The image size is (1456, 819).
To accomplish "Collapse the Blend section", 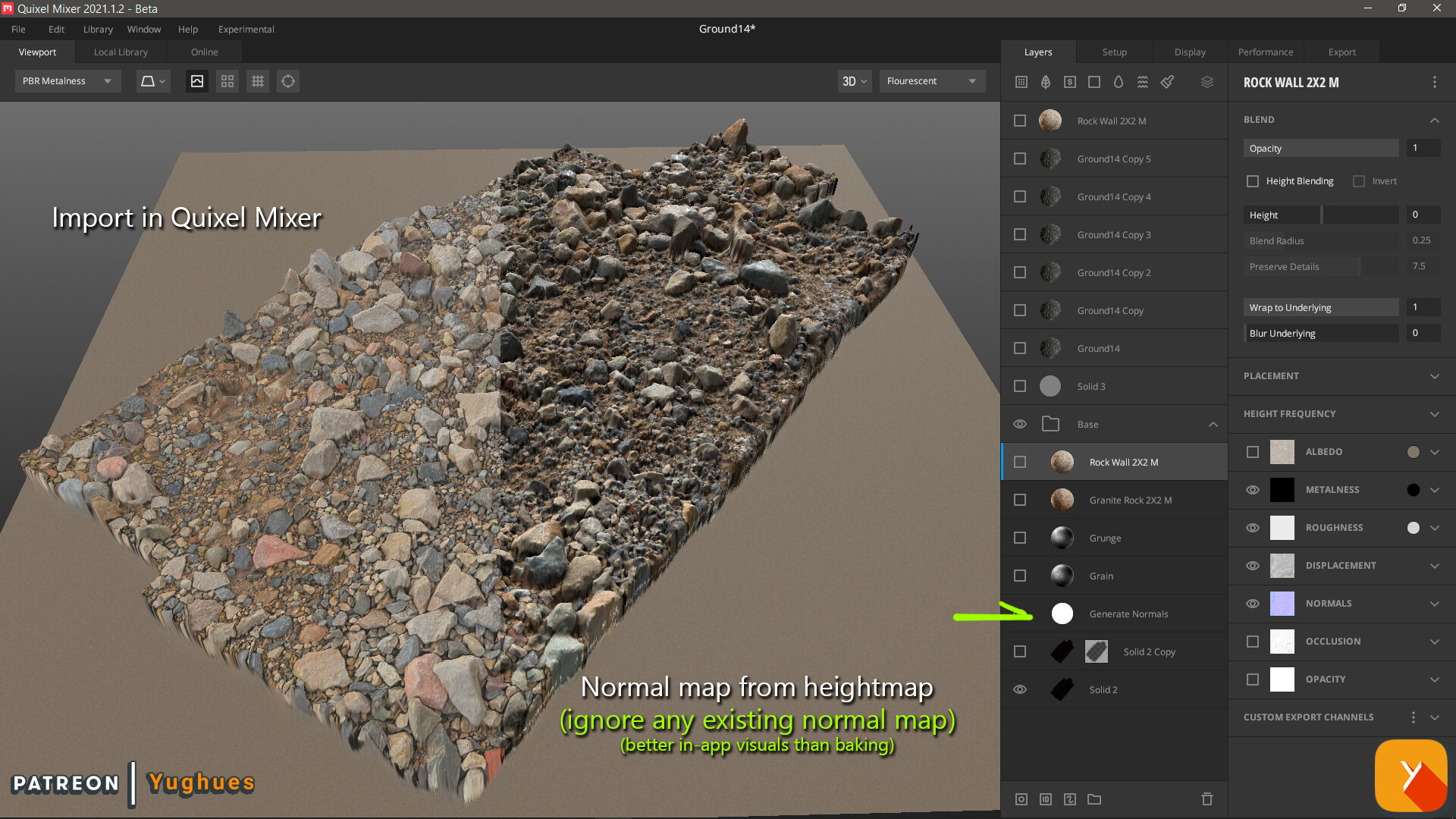I will coord(1435,120).
